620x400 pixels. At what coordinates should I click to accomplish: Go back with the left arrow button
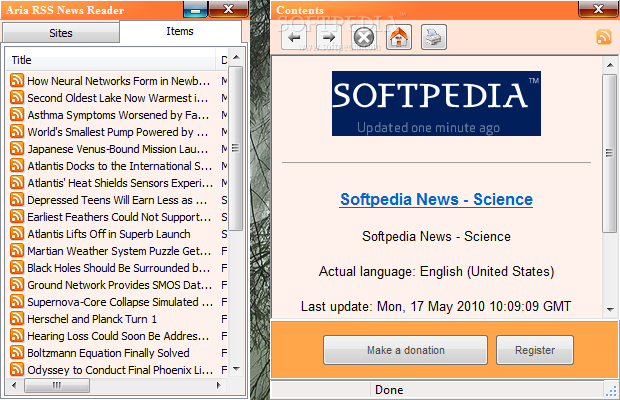coord(294,37)
